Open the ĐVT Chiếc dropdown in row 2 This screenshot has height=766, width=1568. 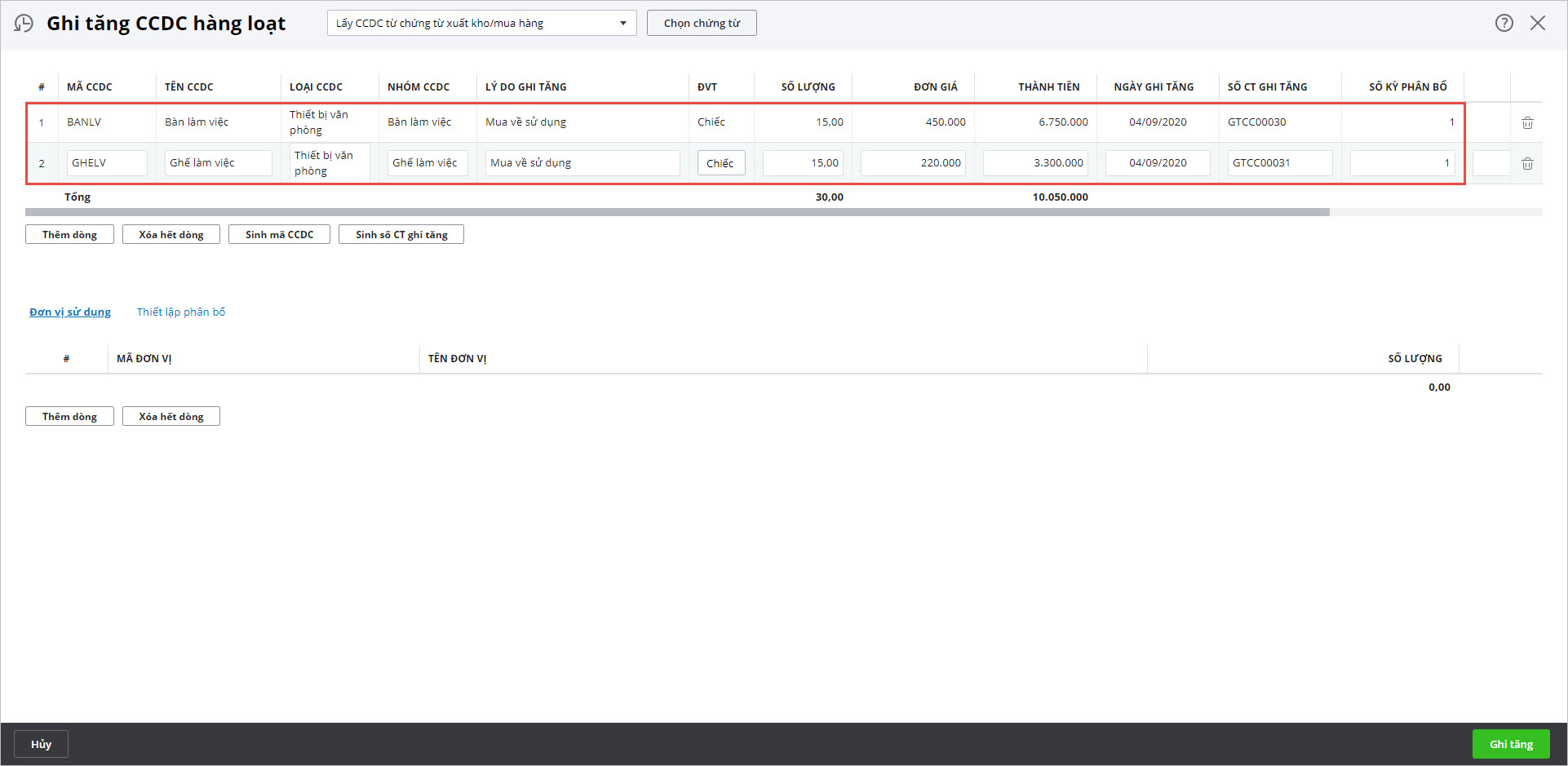tap(720, 163)
